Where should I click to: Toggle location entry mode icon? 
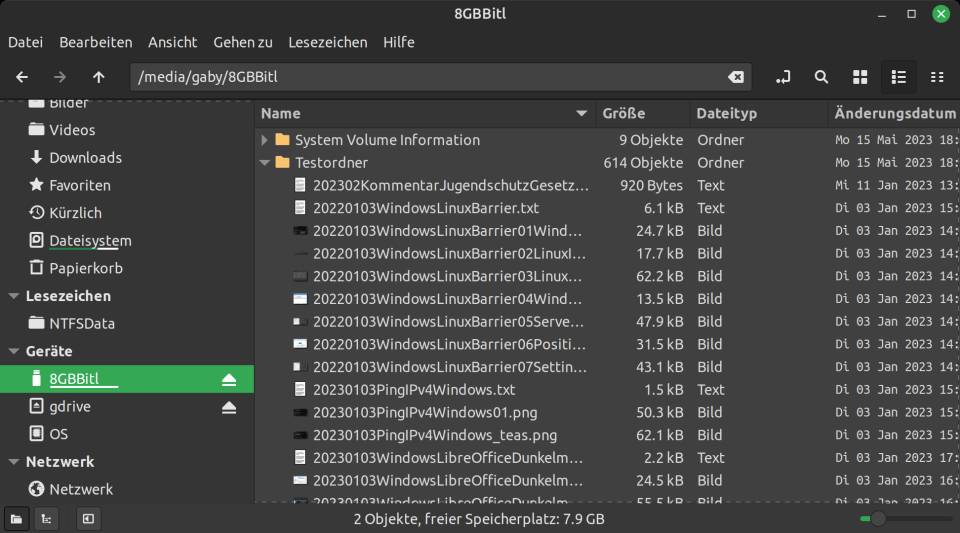(x=783, y=77)
